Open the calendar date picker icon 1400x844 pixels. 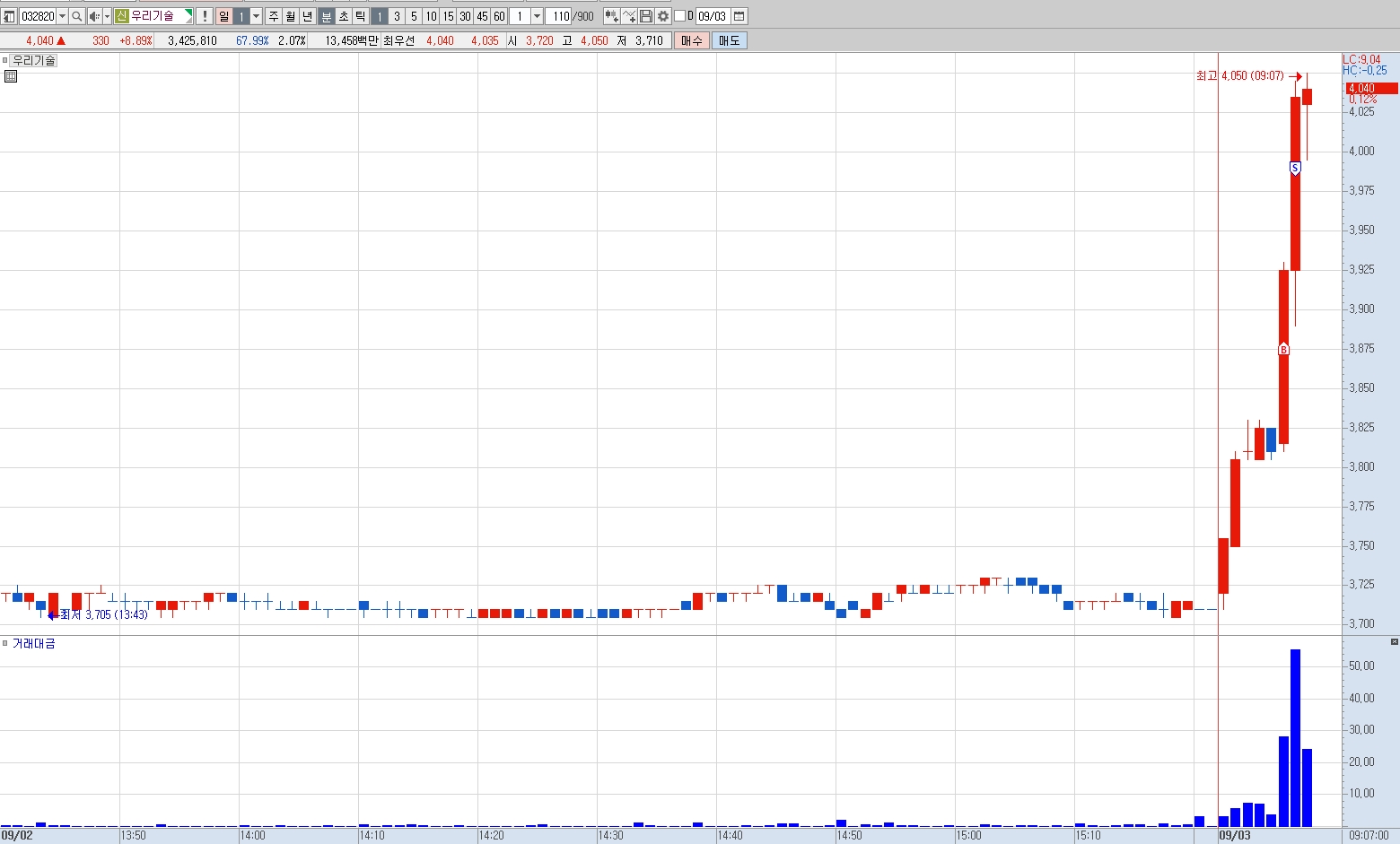pyautogui.click(x=739, y=16)
